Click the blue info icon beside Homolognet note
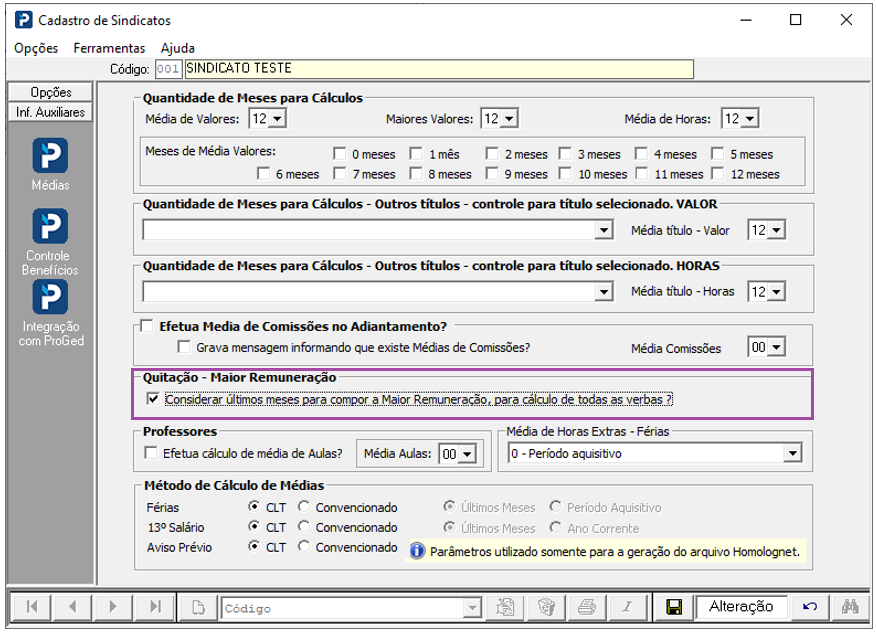876x632 pixels. [417, 551]
